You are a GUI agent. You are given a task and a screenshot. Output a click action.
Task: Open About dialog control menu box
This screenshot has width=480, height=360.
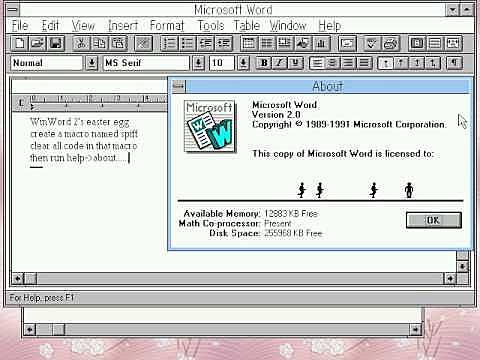(x=179, y=86)
